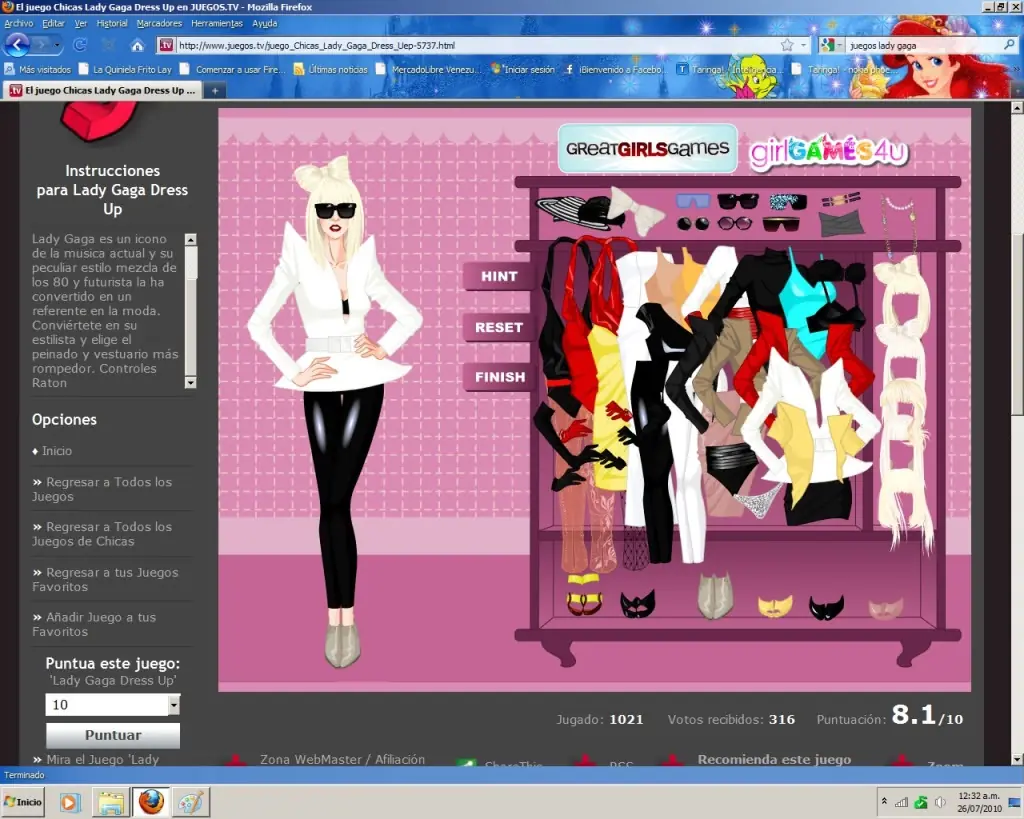This screenshot has height=819, width=1024.
Task: Click Paint palette icon in taskbar
Action: (191, 802)
